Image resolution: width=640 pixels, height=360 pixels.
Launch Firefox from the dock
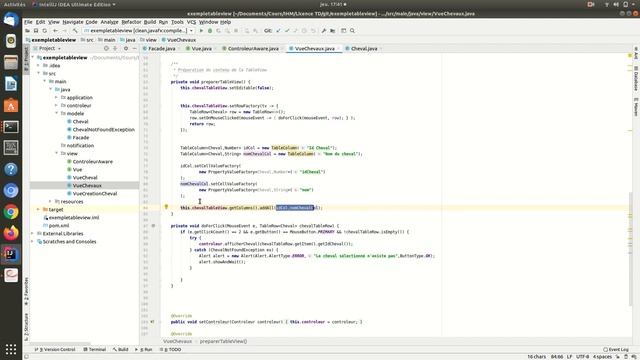(x=11, y=233)
